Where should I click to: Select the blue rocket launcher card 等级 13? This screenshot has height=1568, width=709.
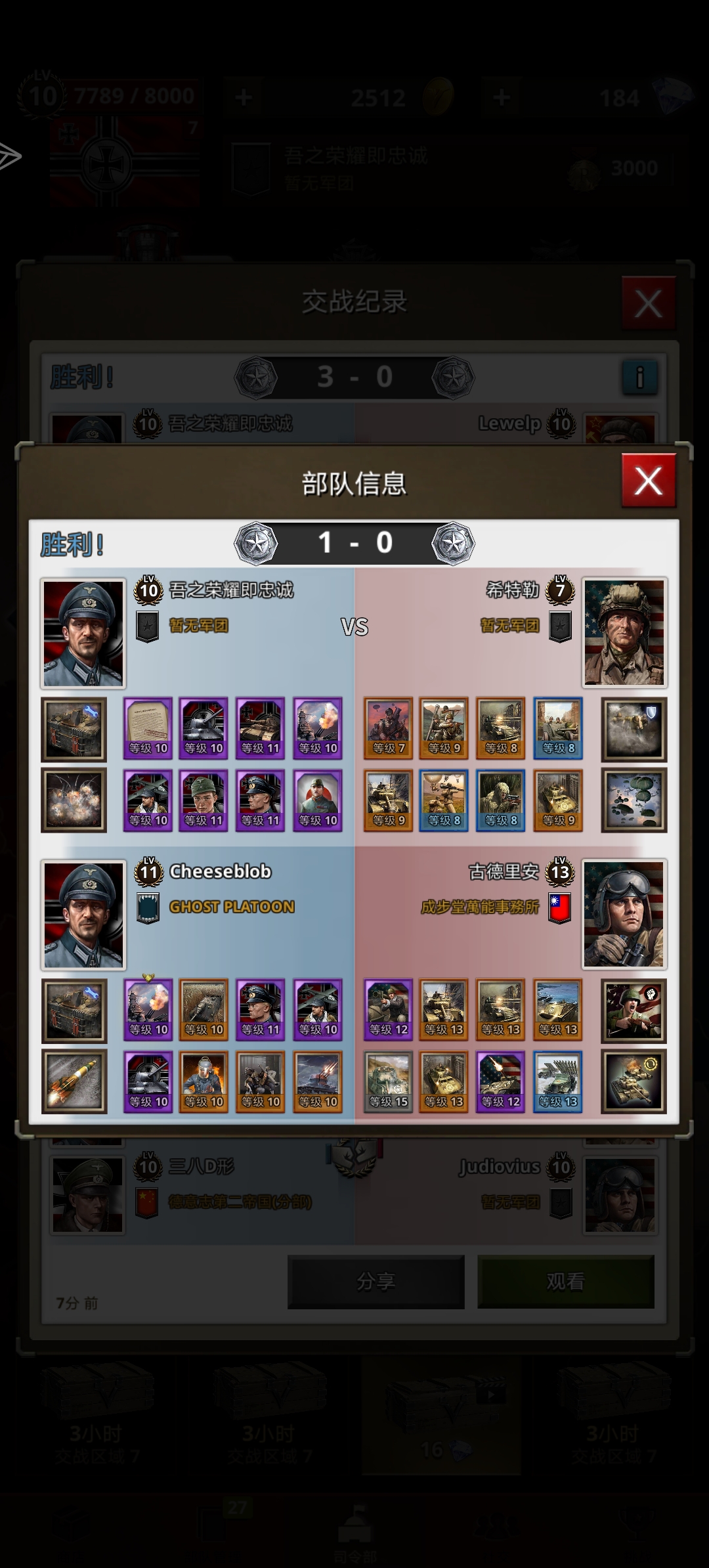[x=558, y=1081]
